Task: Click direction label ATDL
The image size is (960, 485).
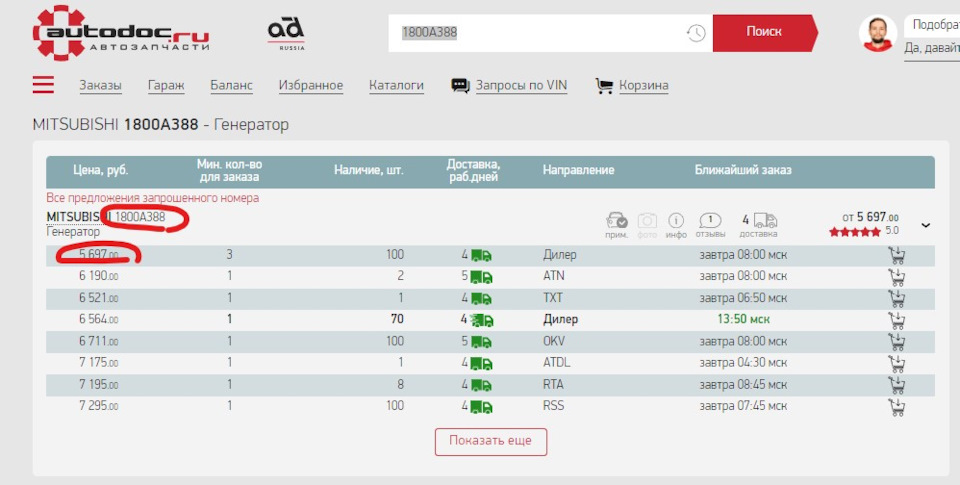Action: (x=557, y=363)
